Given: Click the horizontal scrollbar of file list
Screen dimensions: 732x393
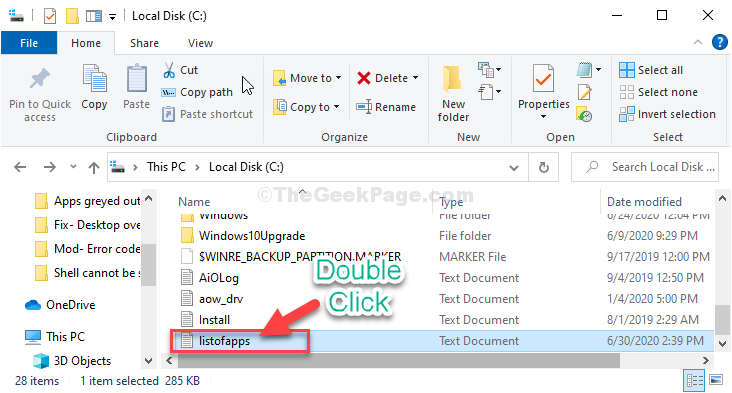Looking at the screenshot, I should click(398, 360).
